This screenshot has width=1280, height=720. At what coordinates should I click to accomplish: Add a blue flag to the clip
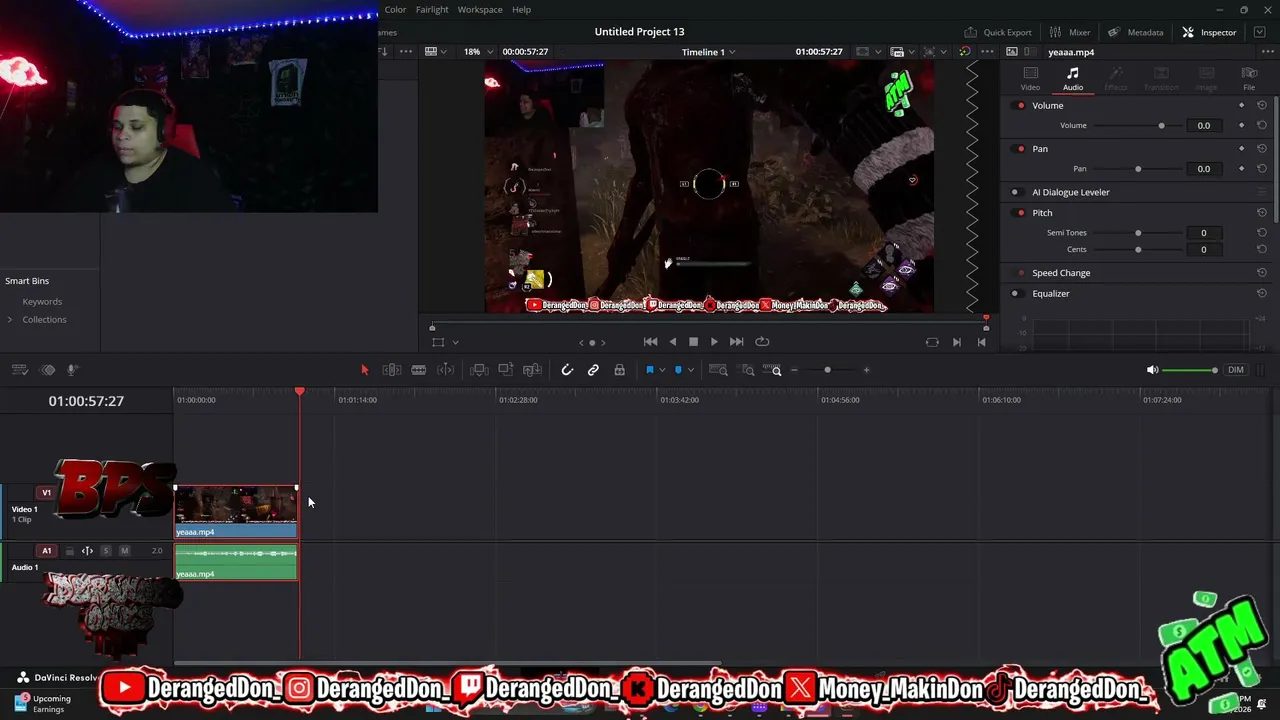649,370
